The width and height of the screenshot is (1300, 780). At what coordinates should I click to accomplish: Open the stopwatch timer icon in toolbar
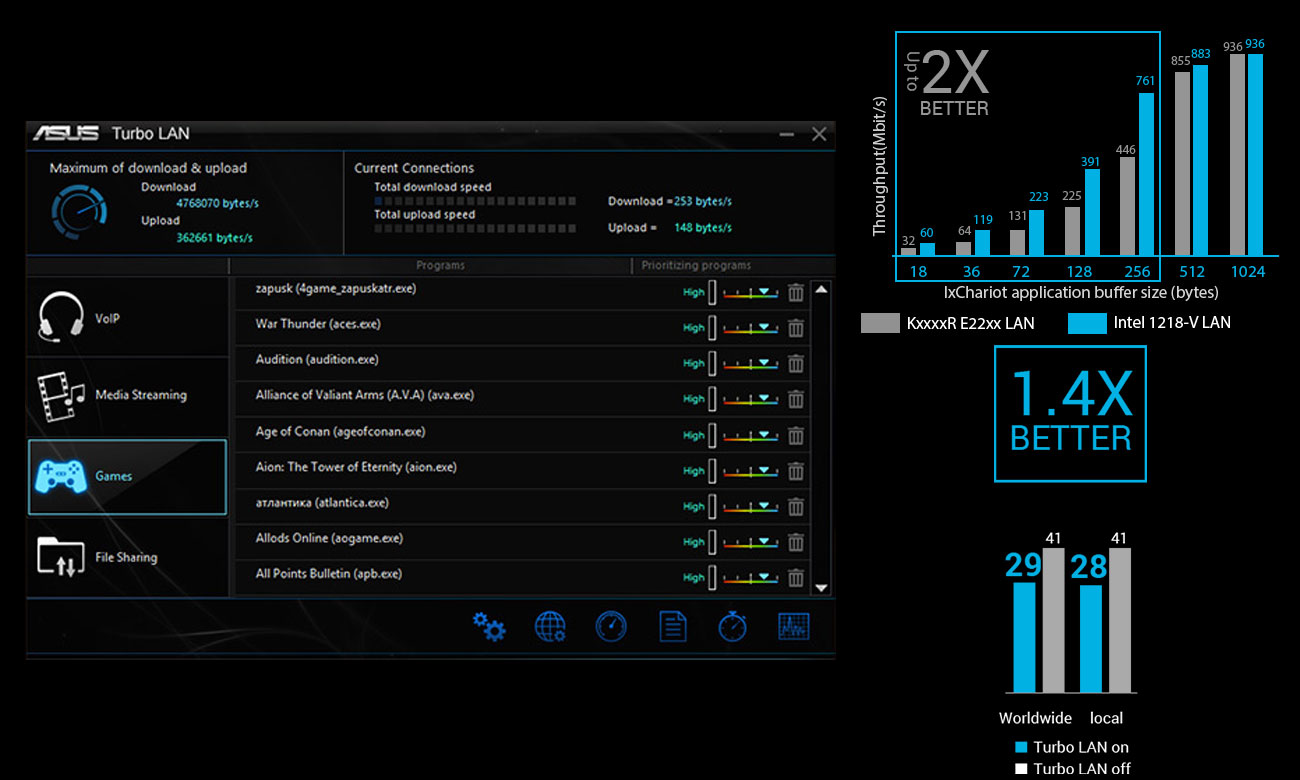[x=733, y=626]
